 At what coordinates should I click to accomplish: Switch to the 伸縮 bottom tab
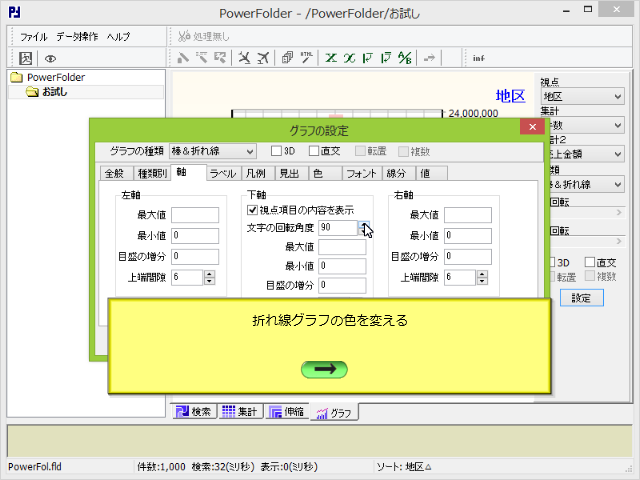point(287,411)
